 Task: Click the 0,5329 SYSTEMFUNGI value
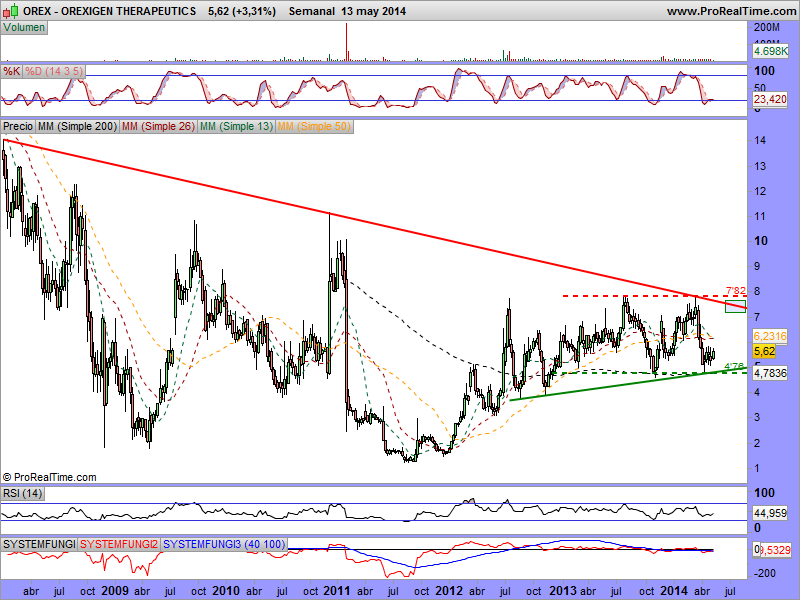tap(772, 550)
